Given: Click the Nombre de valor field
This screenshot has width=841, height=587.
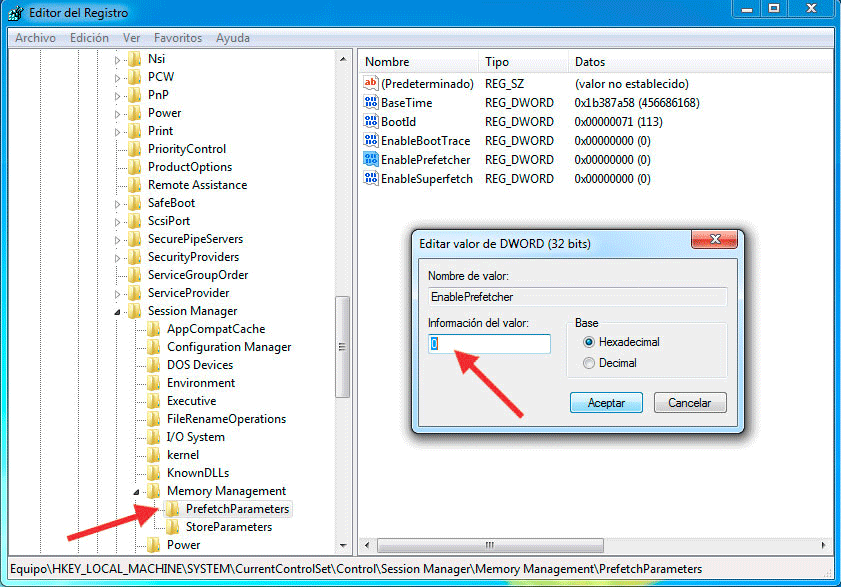Looking at the screenshot, I should click(x=578, y=297).
